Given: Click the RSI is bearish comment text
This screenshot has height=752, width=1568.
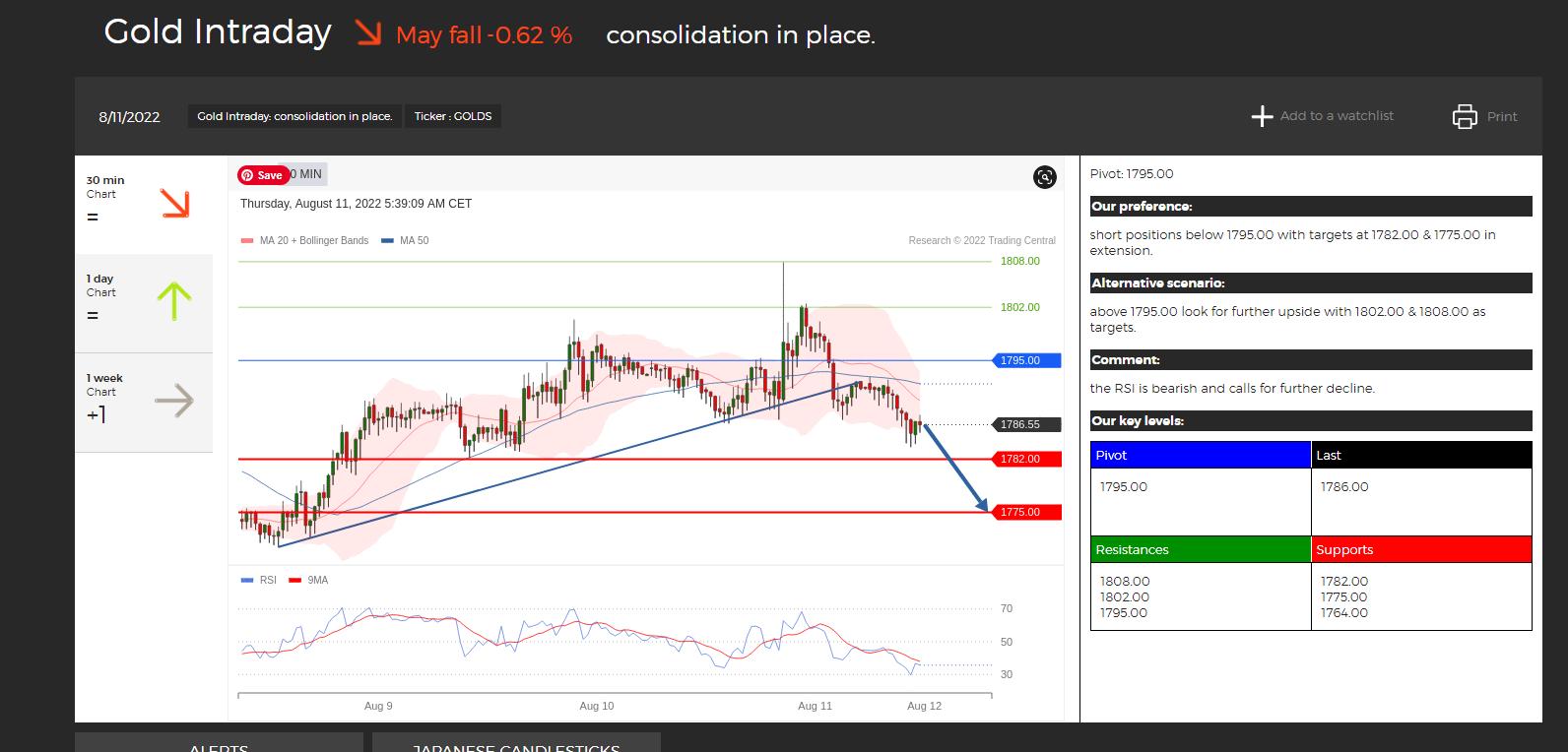Looking at the screenshot, I should pyautogui.click(x=1232, y=389).
